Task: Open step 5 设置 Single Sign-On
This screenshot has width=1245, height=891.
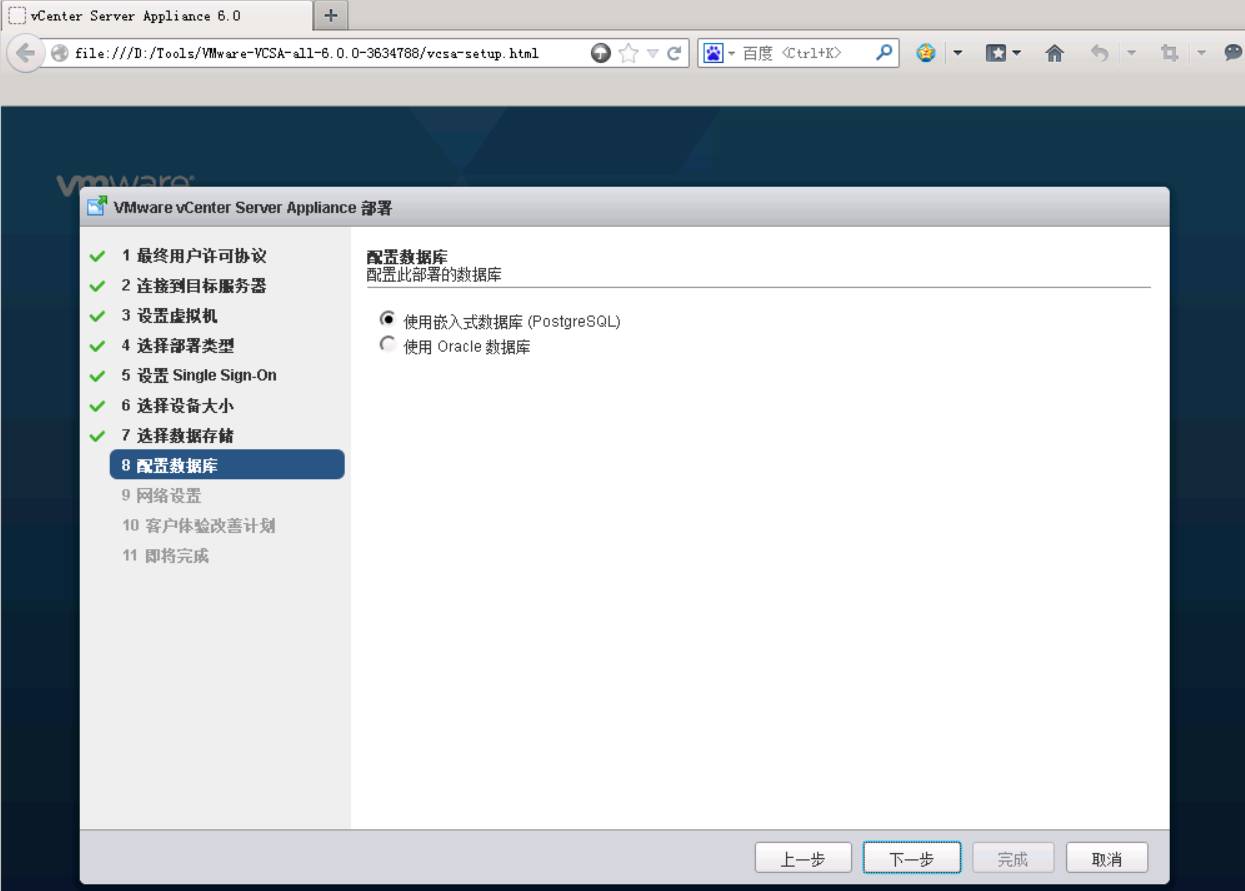Action: (199, 376)
